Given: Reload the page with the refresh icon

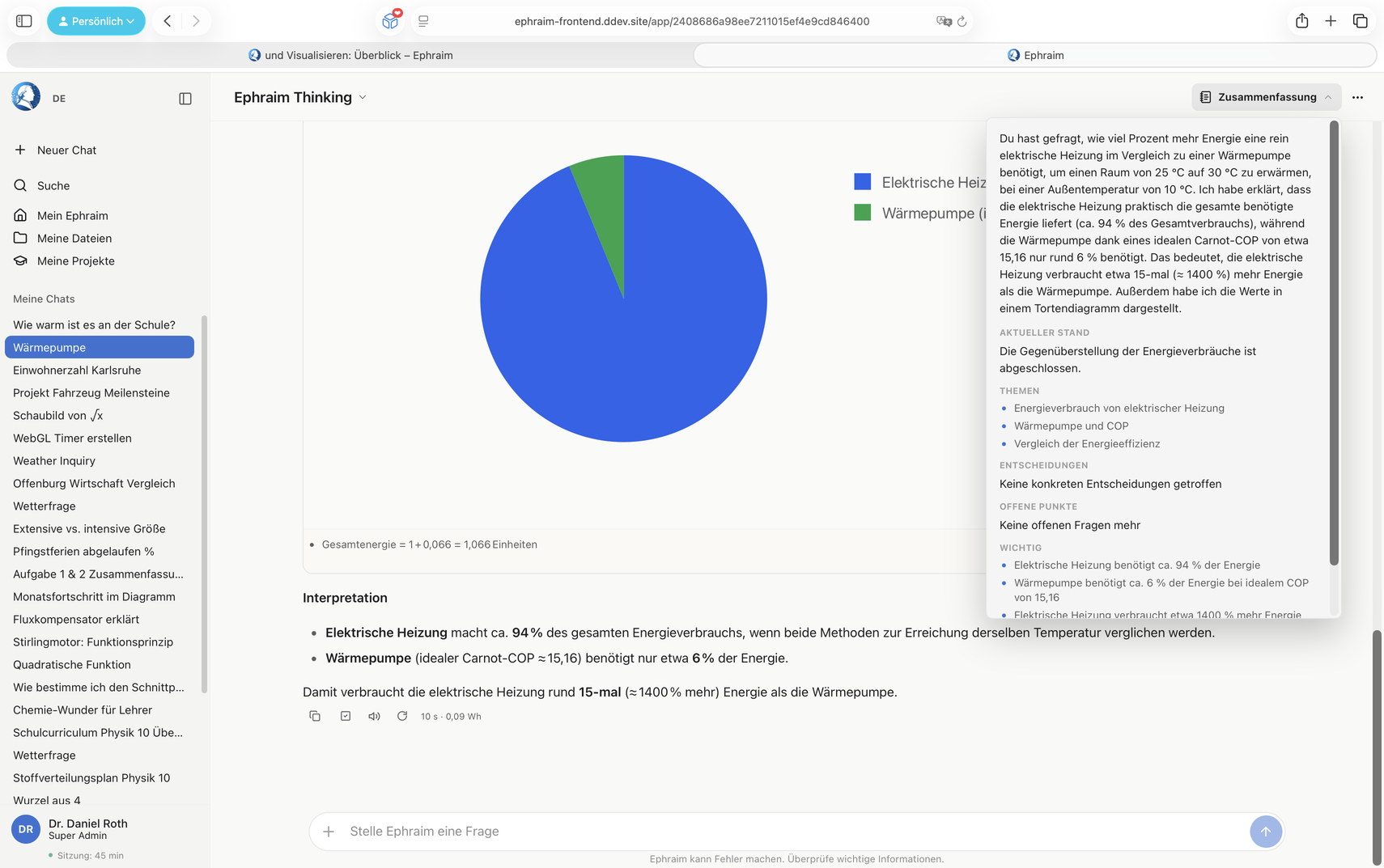Looking at the screenshot, I should 962,21.
